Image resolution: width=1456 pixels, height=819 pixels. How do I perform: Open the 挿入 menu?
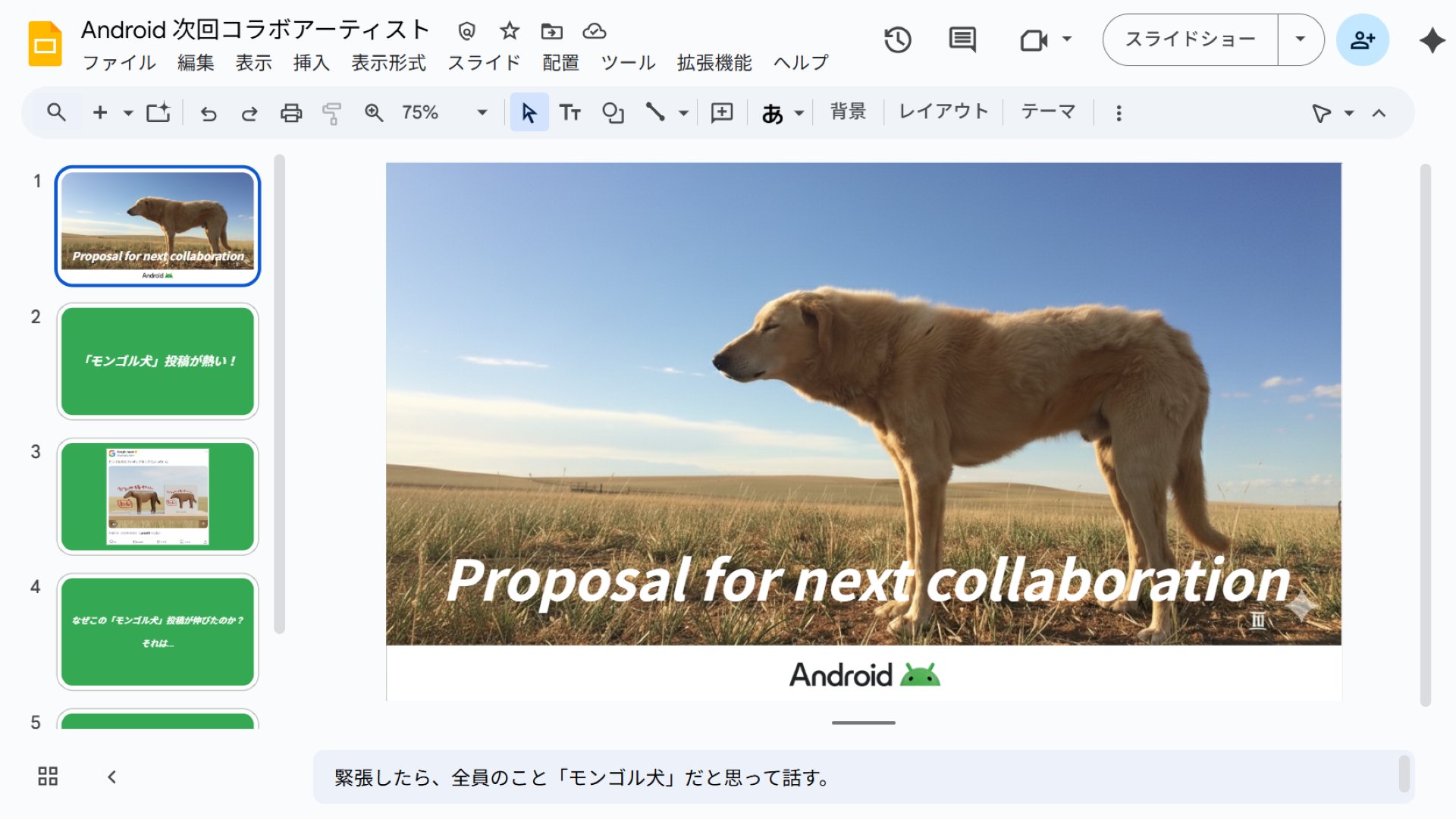point(311,63)
